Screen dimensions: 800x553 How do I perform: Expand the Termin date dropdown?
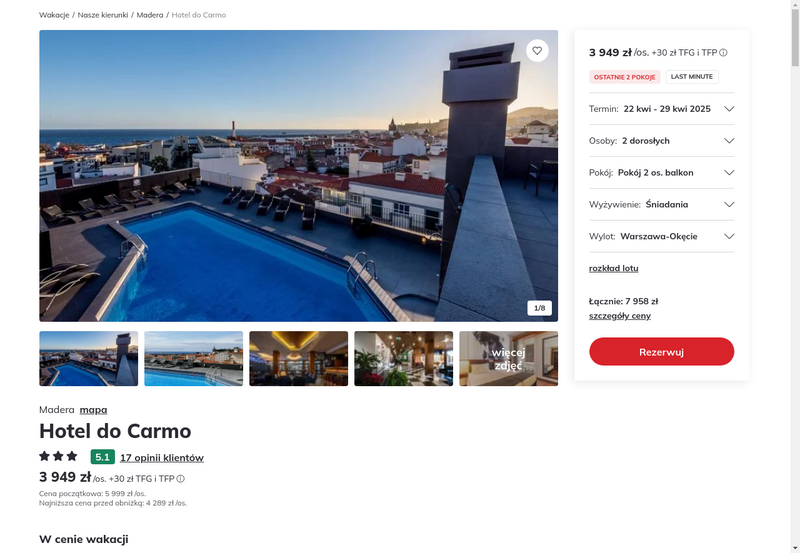tap(661, 109)
